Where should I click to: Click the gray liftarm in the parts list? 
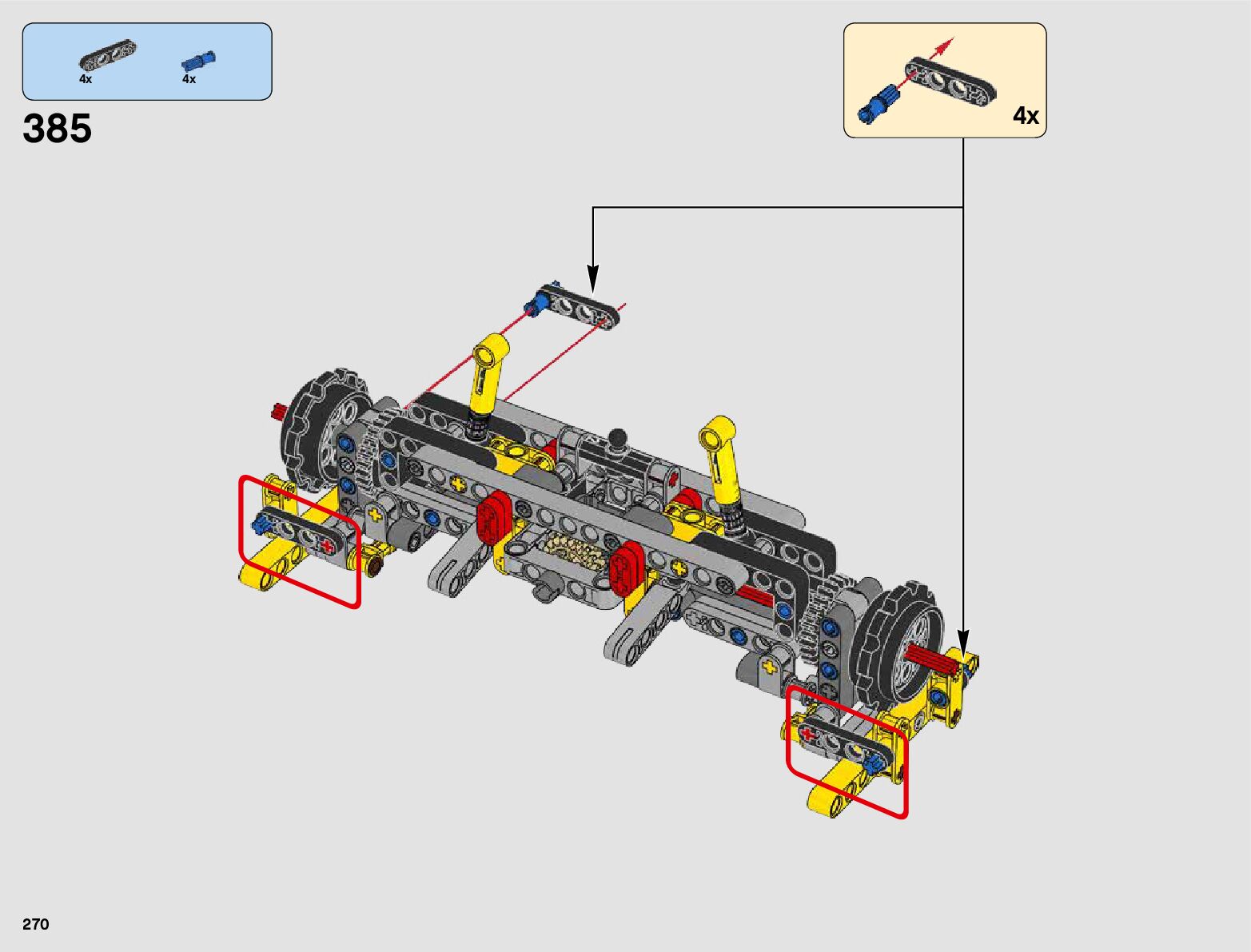pos(107,55)
